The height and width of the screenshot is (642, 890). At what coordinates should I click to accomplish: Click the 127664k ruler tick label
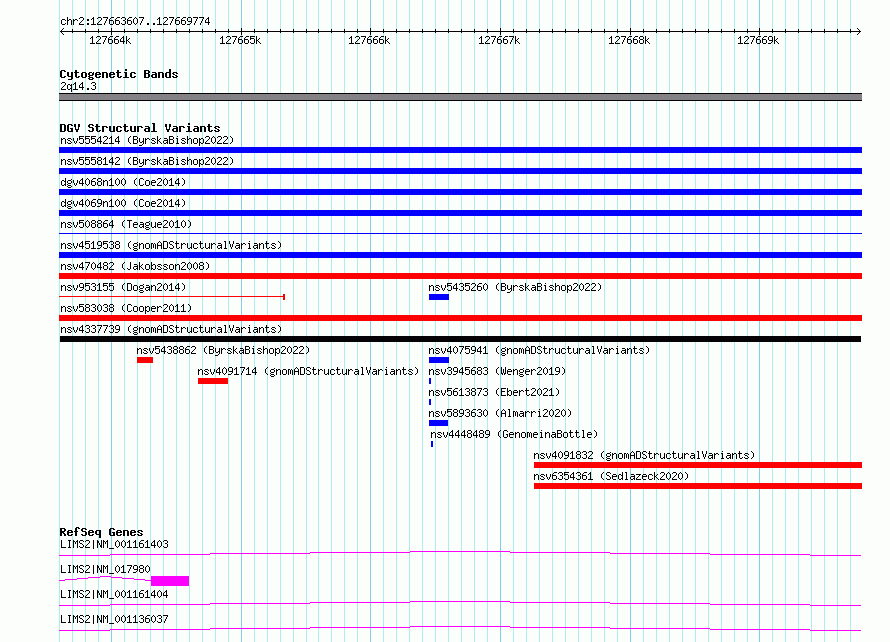[110, 40]
